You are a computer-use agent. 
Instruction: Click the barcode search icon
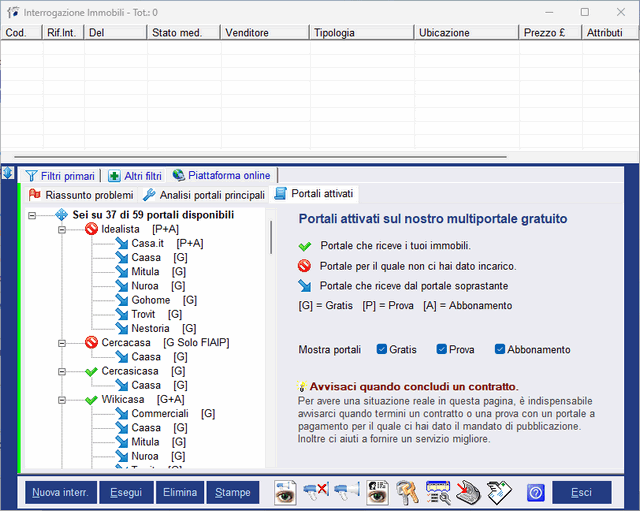(x=438, y=492)
